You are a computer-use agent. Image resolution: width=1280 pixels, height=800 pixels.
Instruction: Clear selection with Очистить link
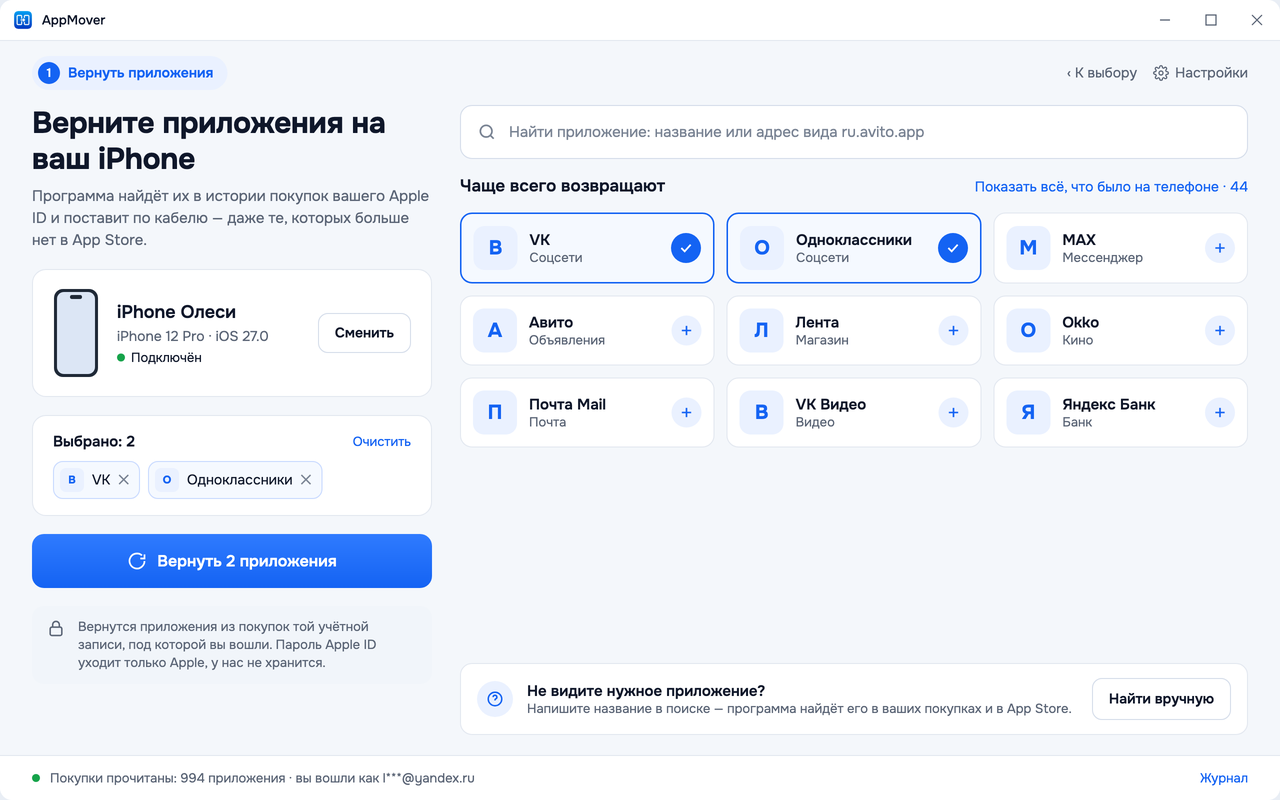(382, 441)
